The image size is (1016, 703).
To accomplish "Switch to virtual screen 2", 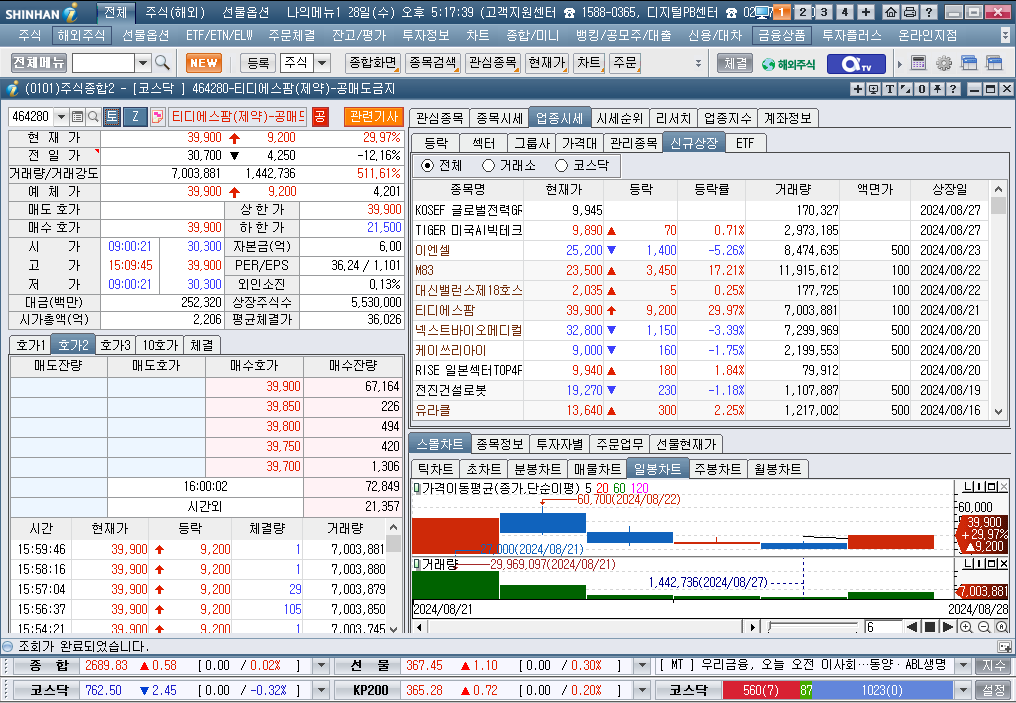I will click(803, 12).
